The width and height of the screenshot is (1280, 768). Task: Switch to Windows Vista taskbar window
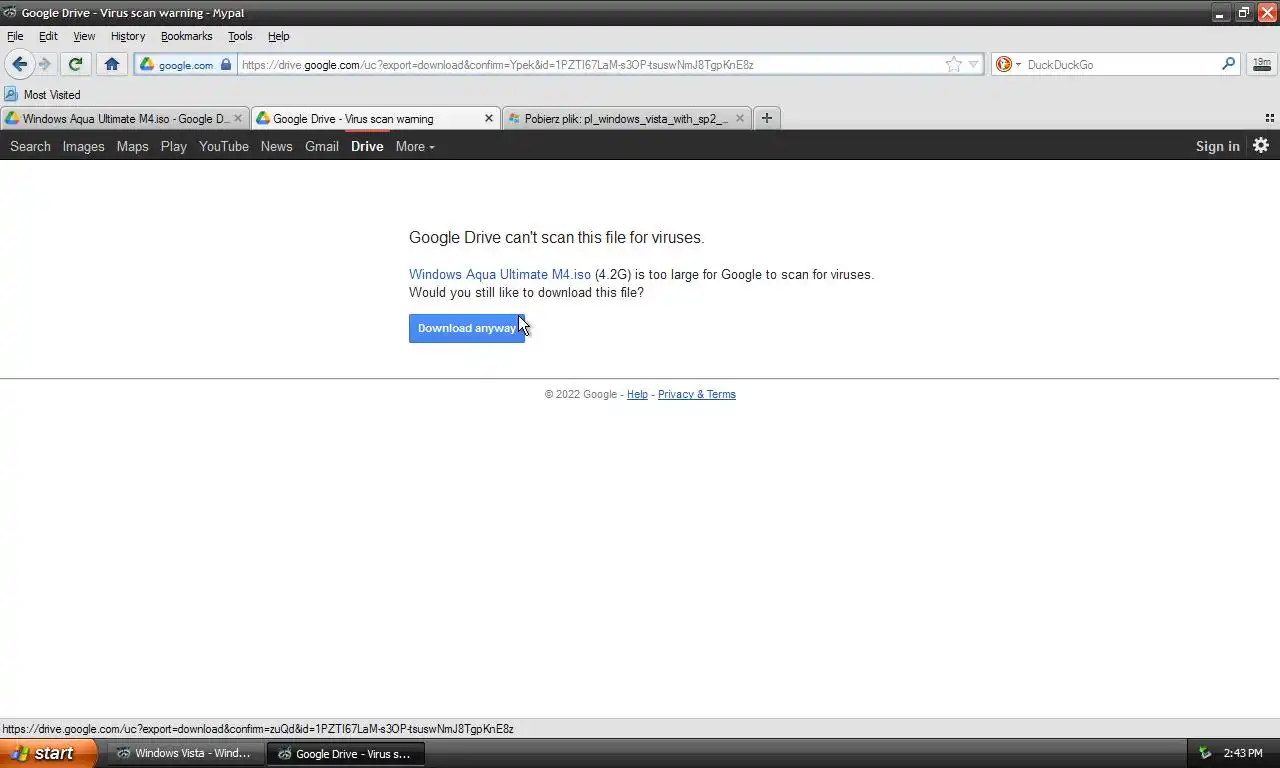(184, 753)
